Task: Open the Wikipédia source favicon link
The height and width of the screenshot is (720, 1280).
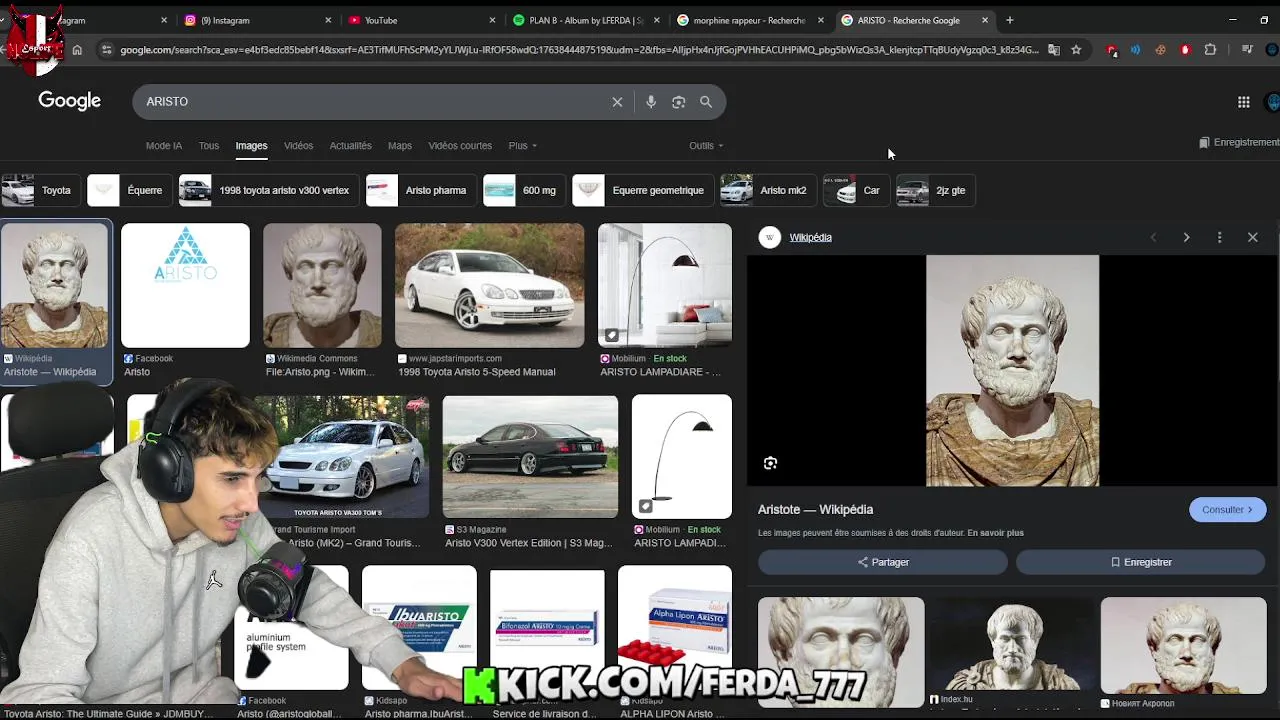Action: [x=769, y=237]
